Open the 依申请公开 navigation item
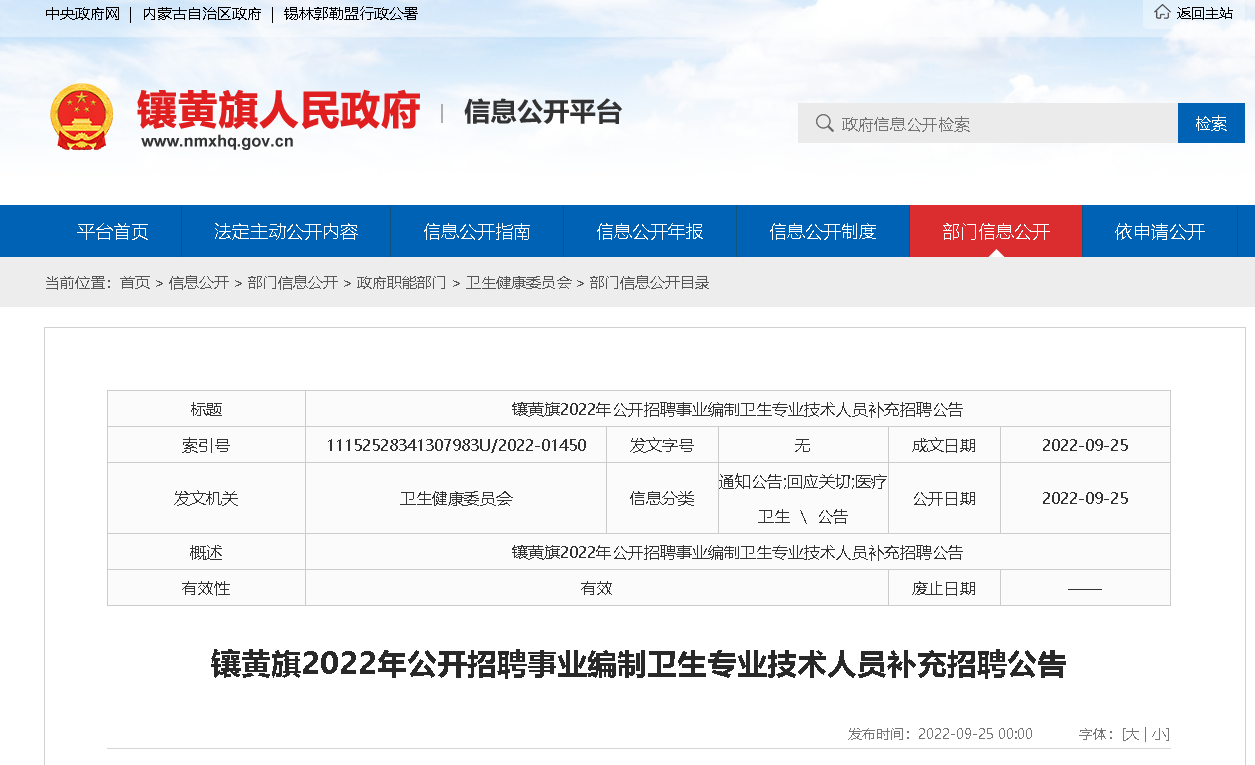Viewport: 1255px width, 765px height. click(1160, 231)
